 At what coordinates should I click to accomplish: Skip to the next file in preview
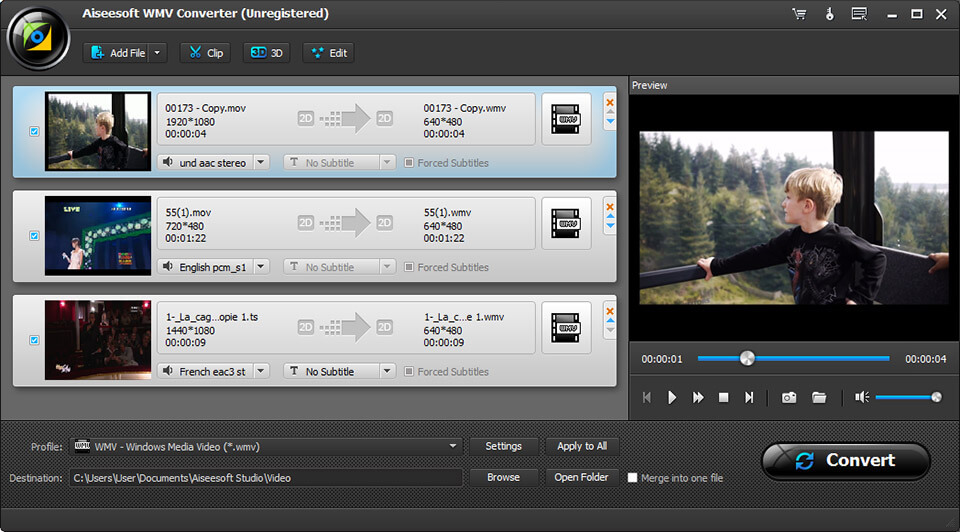click(x=749, y=397)
